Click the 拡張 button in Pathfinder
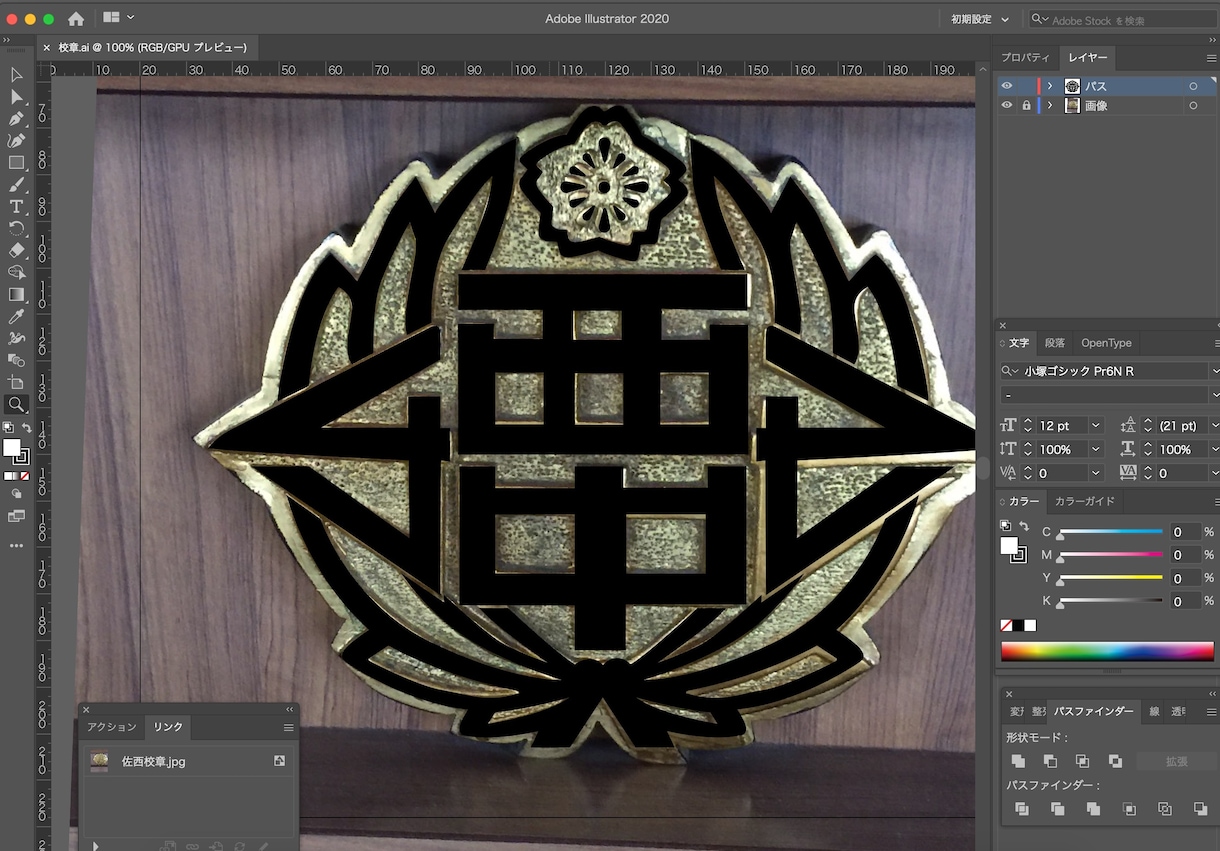This screenshot has width=1220, height=851. [1176, 761]
